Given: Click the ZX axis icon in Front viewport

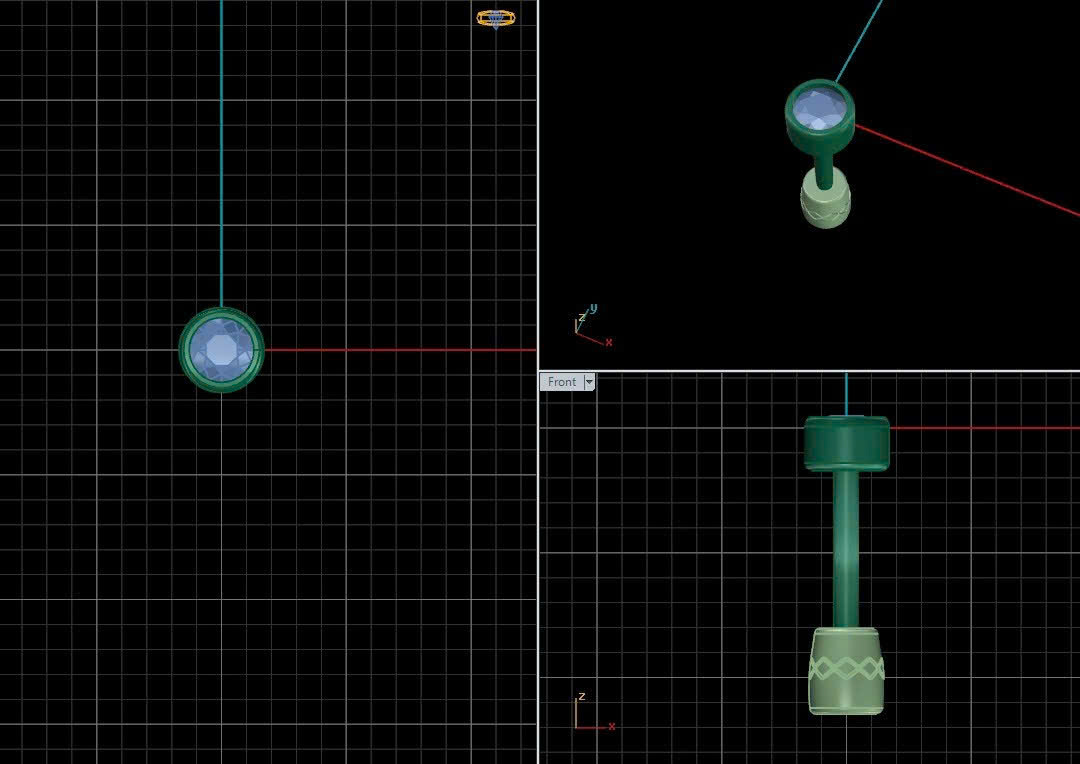Looking at the screenshot, I should 592,713.
